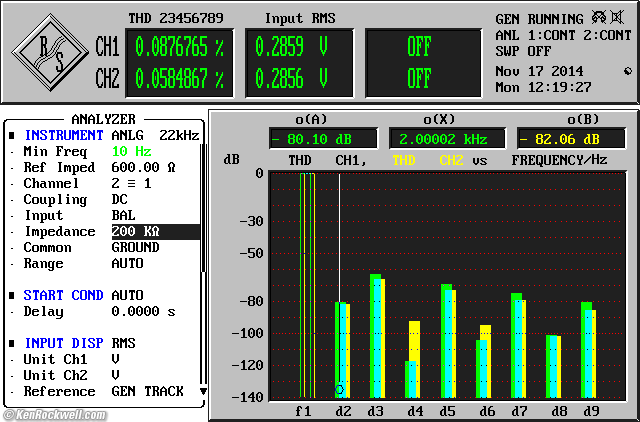Click the START COND section square bullet
This screenshot has height=422, width=640.
tap(11, 295)
